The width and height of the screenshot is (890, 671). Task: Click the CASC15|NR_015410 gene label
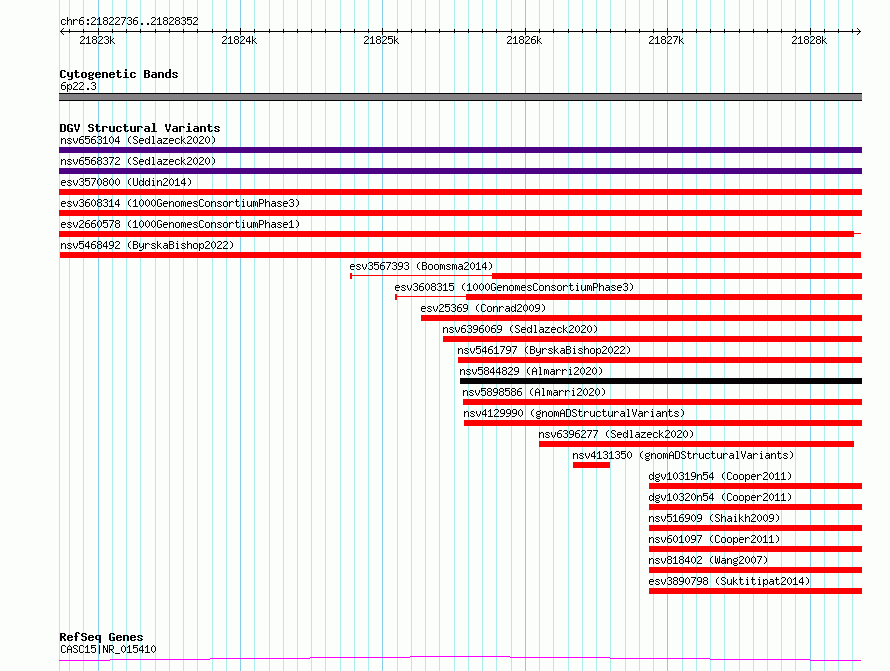click(x=108, y=649)
